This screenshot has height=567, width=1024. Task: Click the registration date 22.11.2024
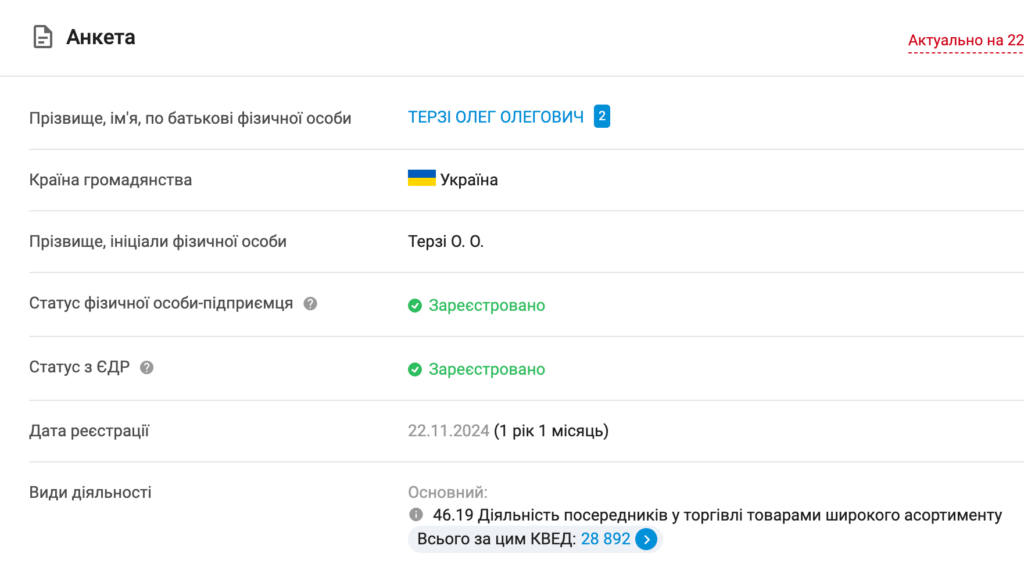click(x=448, y=431)
